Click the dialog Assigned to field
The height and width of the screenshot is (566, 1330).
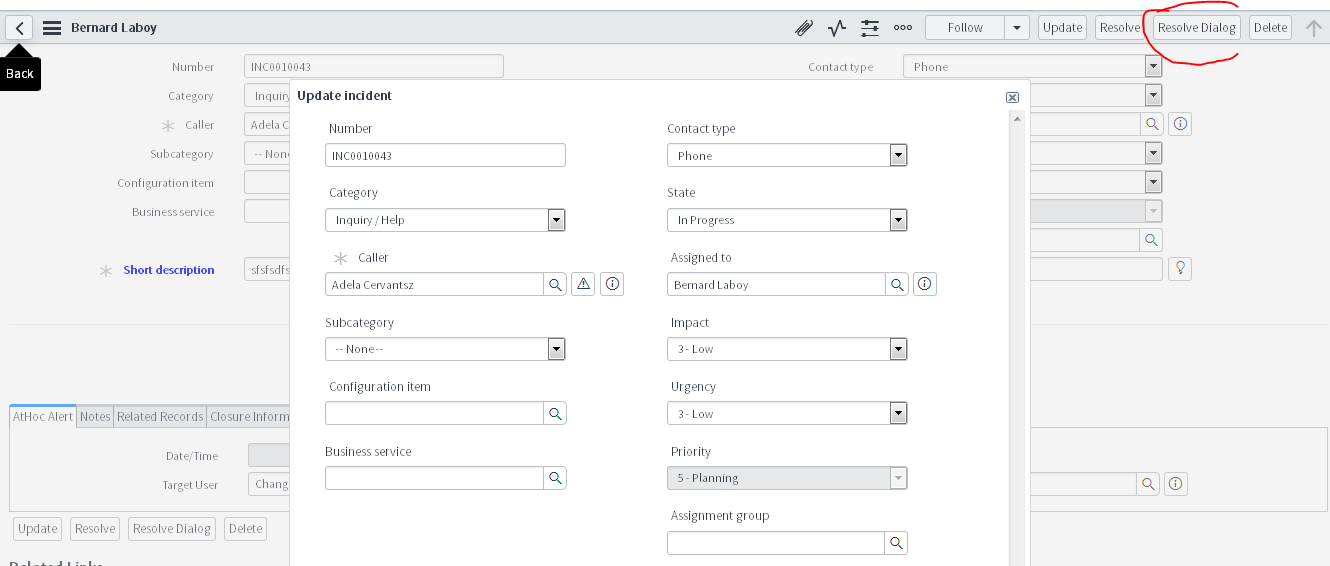pos(776,285)
